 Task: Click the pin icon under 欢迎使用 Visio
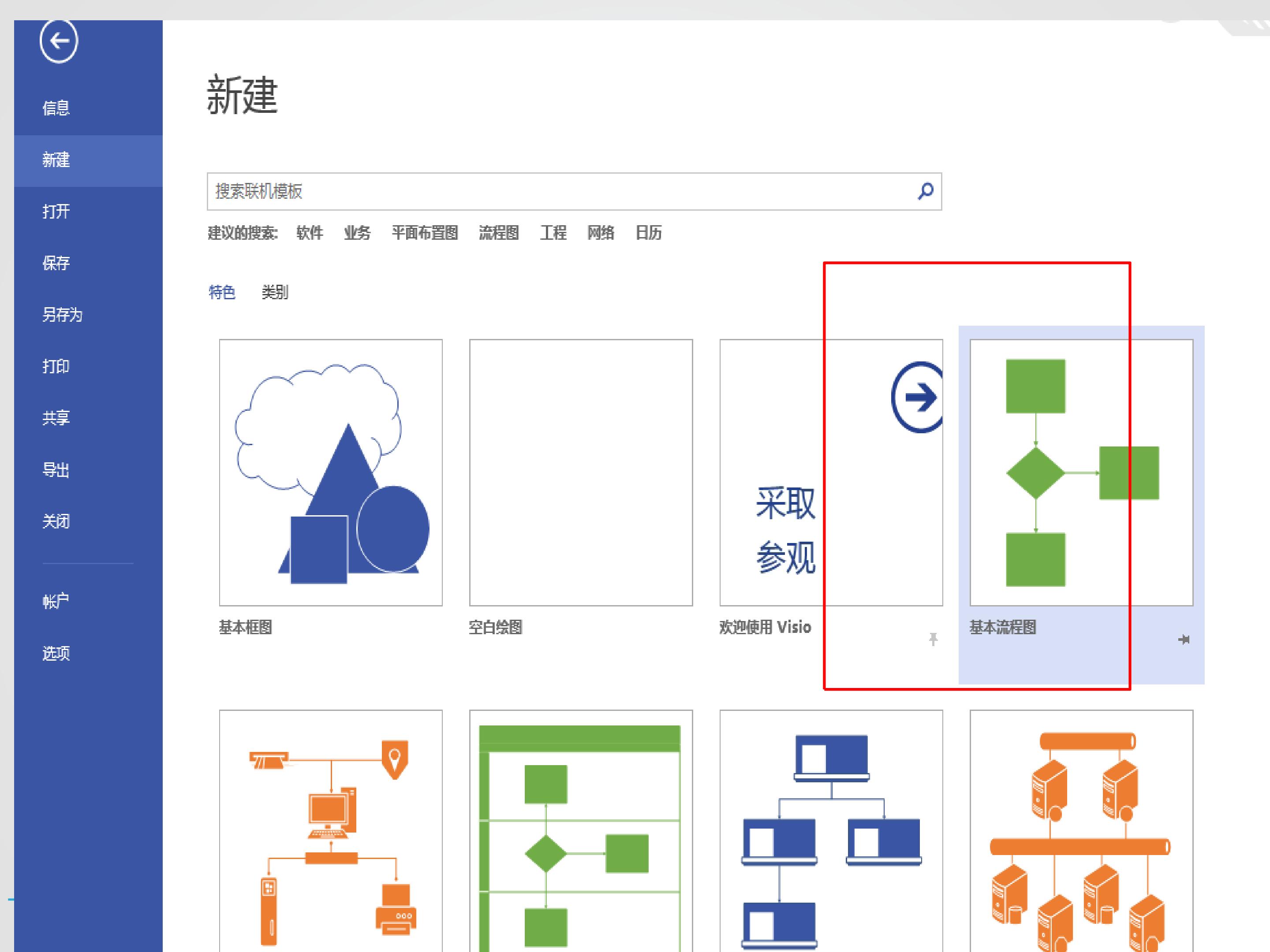click(x=933, y=639)
